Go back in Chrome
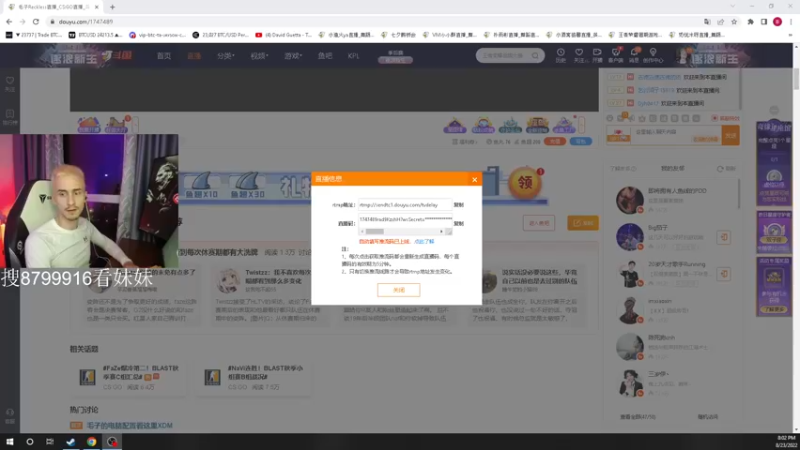Screen dimensions: 800x450 coord(9,22)
